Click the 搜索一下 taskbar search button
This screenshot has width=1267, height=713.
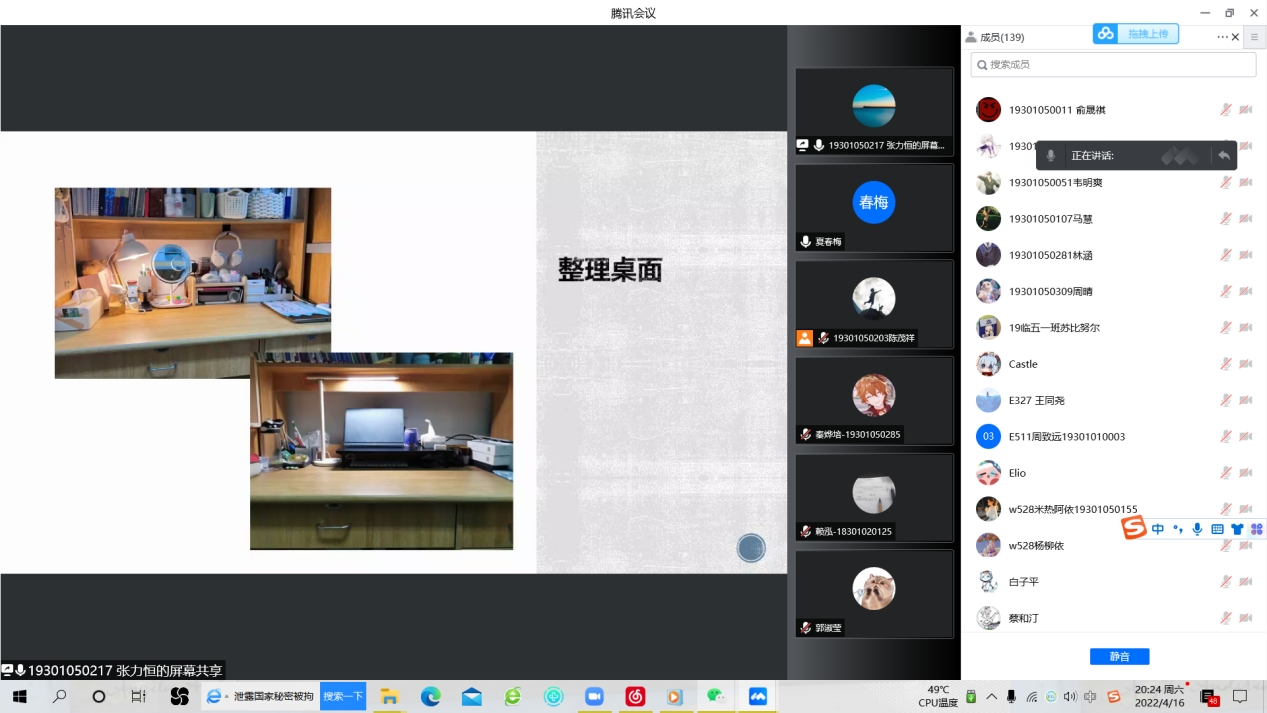pyautogui.click(x=343, y=696)
